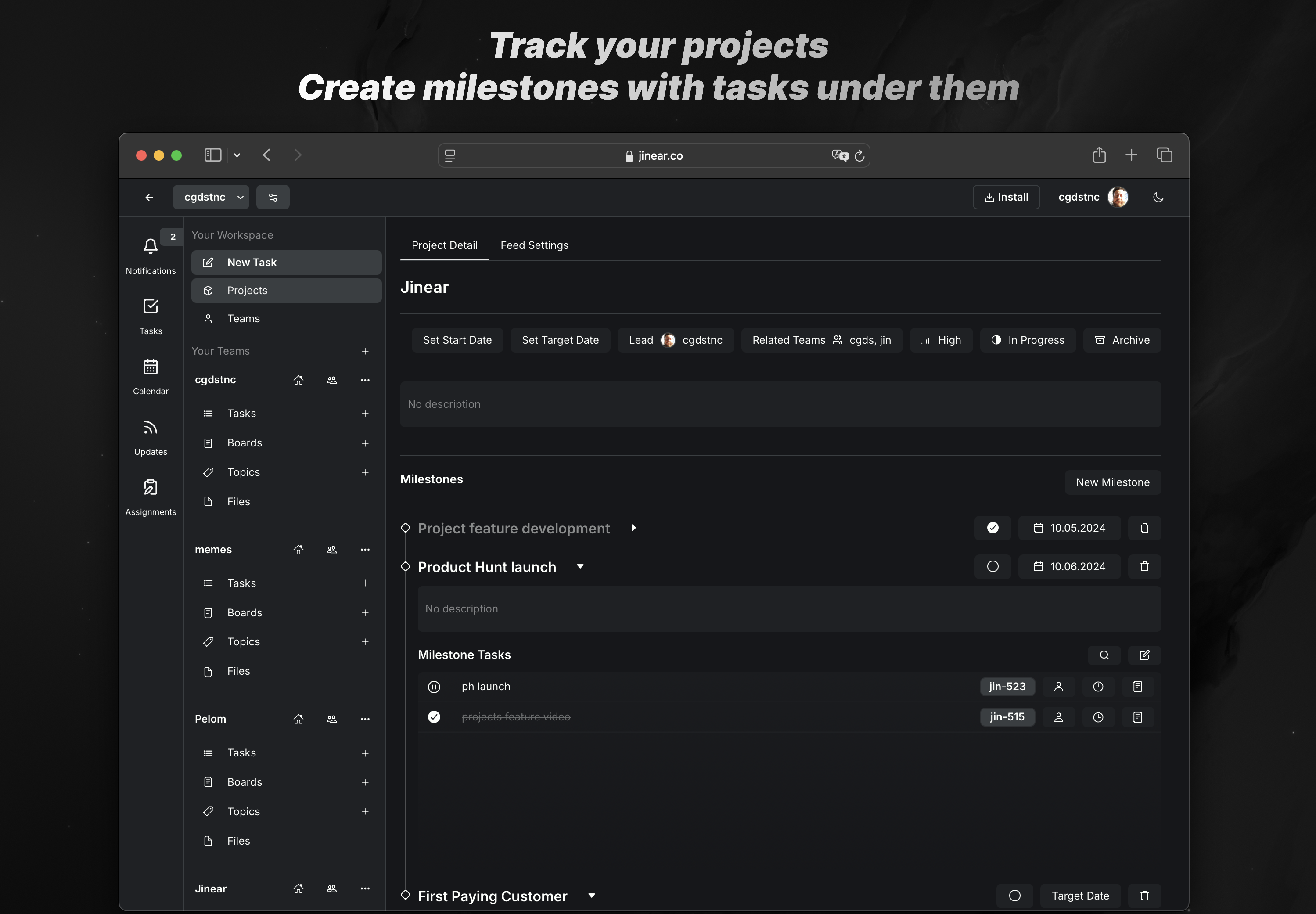Screen dimensions: 1316x914
Task: Toggle dark mode moon icon
Action: click(x=1158, y=197)
